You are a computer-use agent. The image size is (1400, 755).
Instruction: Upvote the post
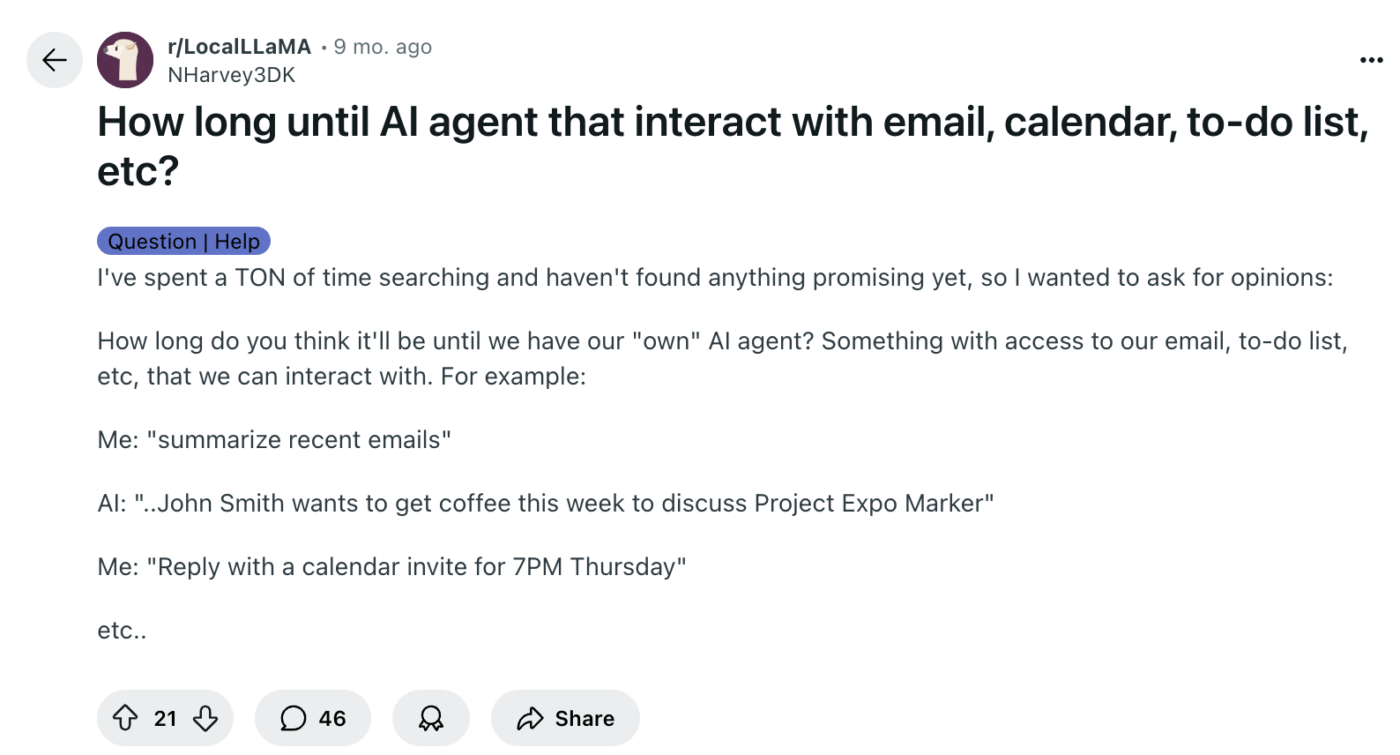(x=124, y=717)
